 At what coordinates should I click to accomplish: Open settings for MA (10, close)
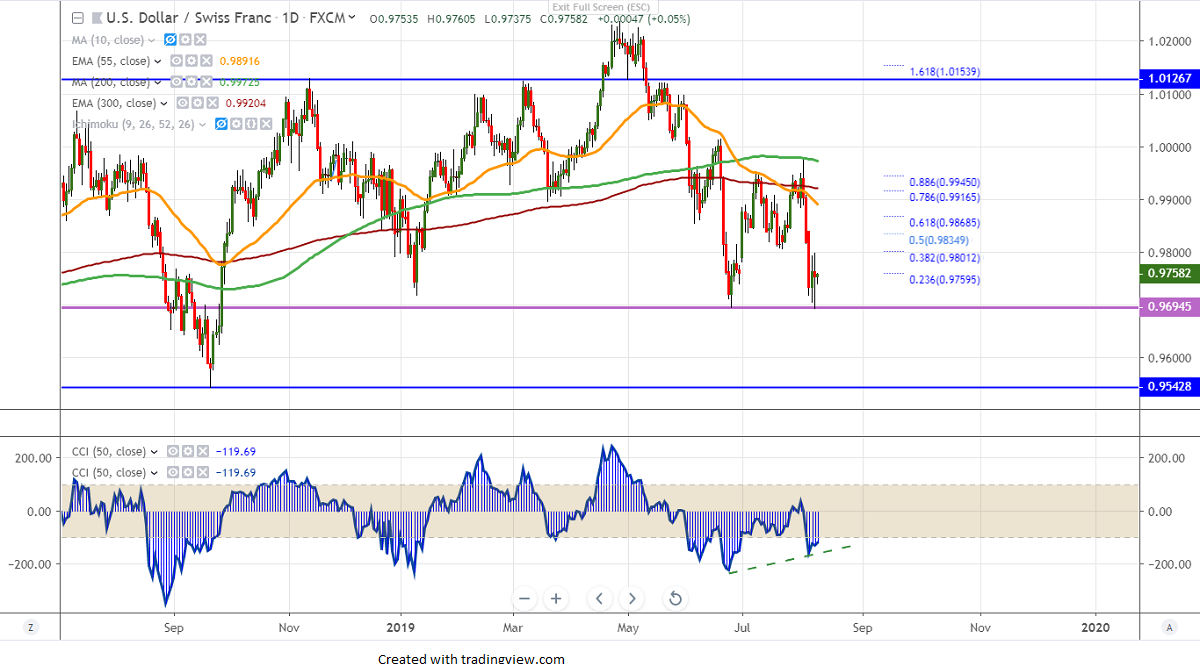185,40
